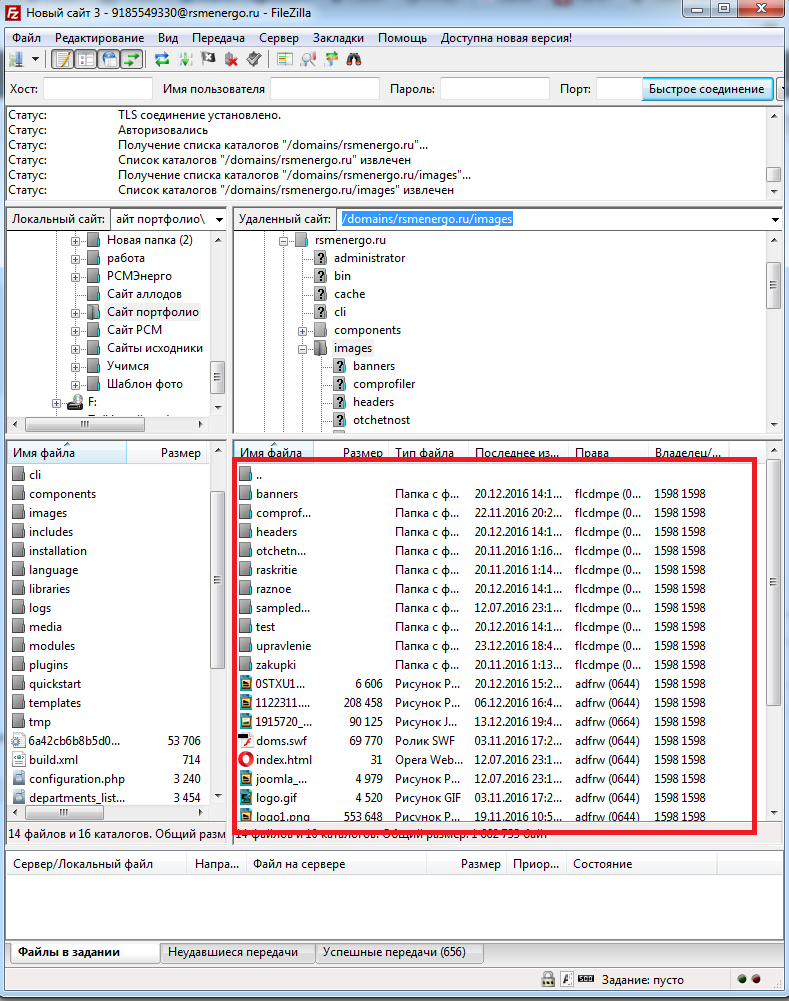Sort remote list by Последнее изменение column

click(x=518, y=452)
